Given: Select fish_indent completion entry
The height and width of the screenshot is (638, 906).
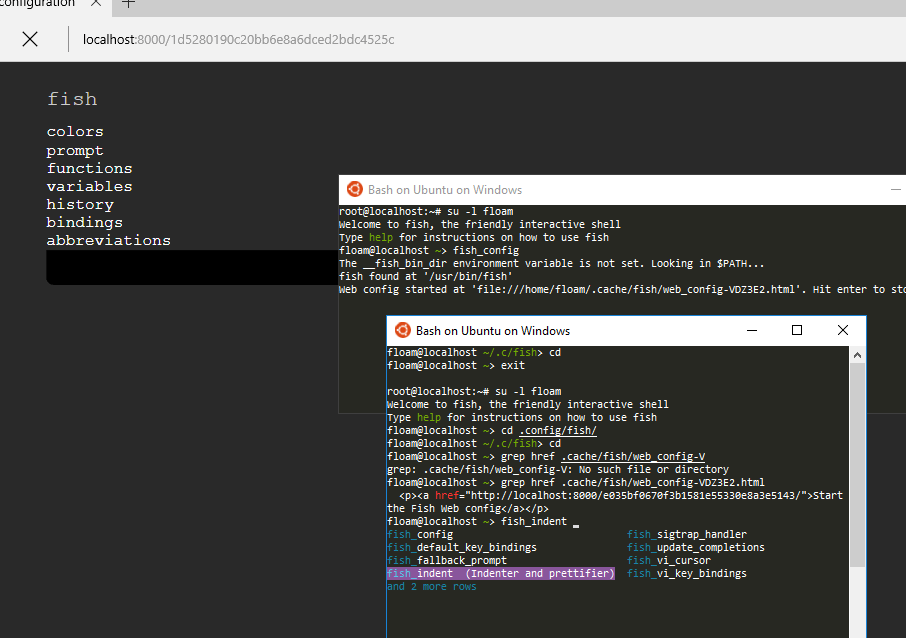Looking at the screenshot, I should tap(500, 573).
